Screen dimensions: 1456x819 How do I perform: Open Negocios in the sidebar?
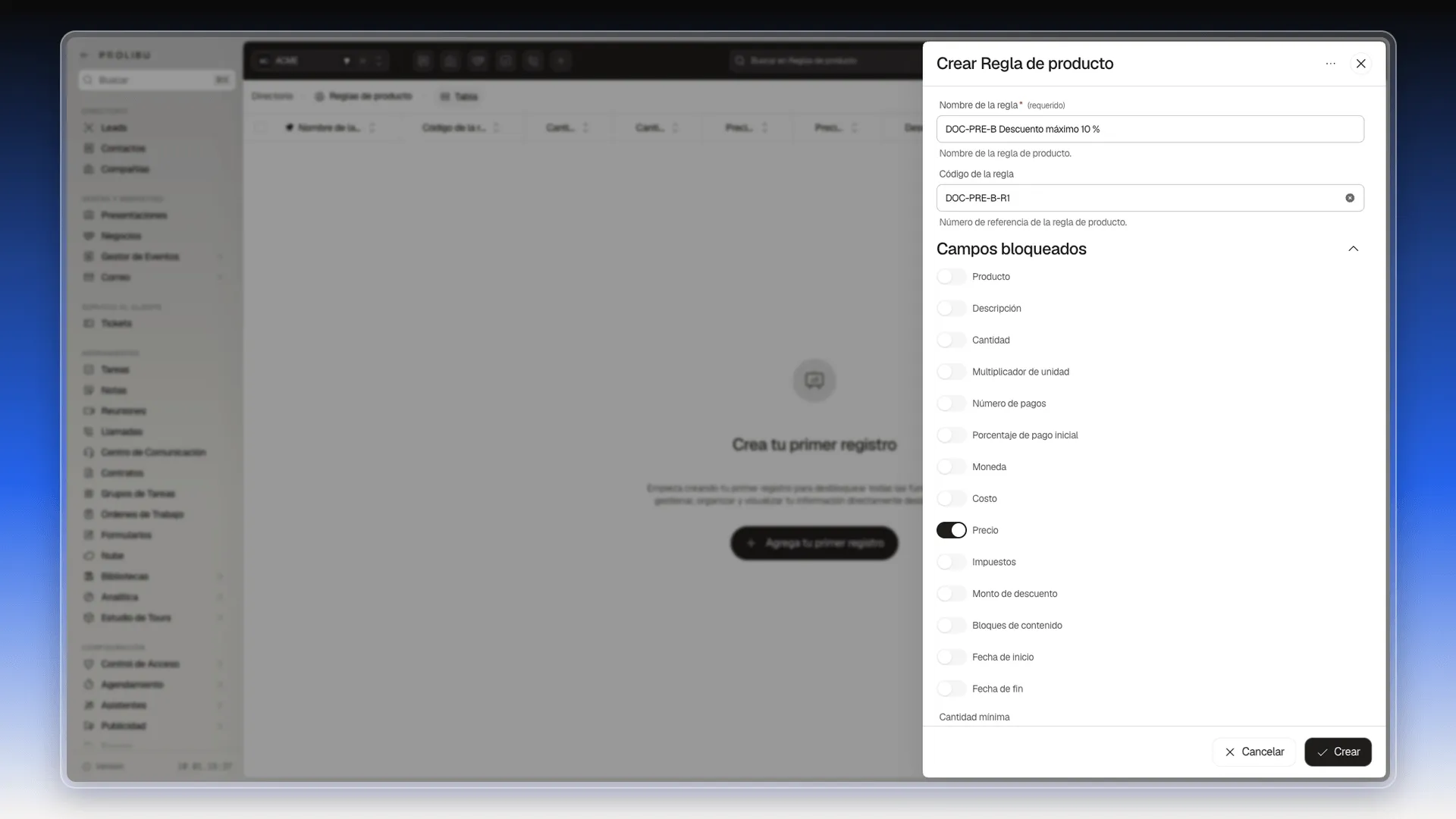point(121,236)
